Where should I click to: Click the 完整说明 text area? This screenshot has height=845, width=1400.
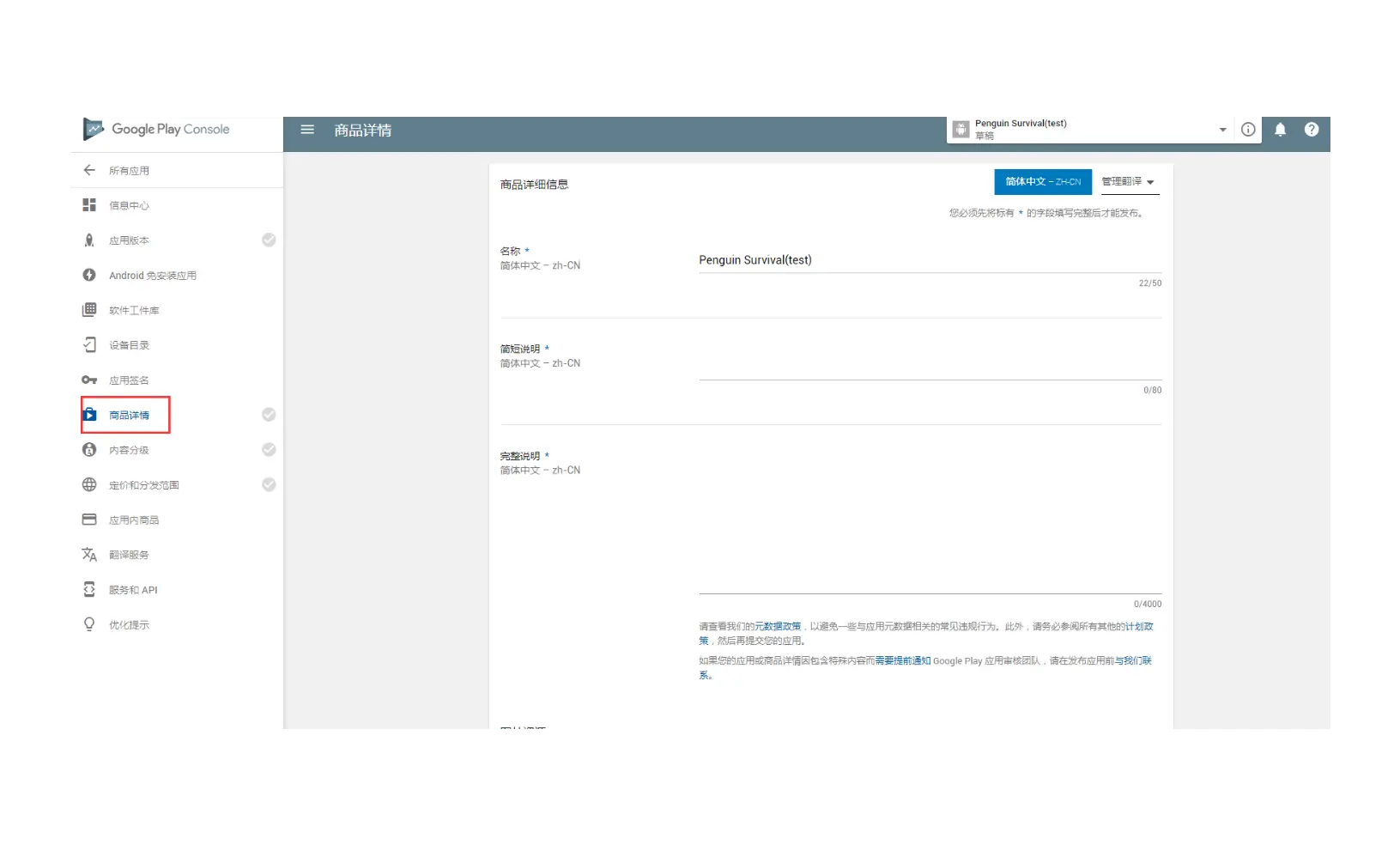click(930, 522)
